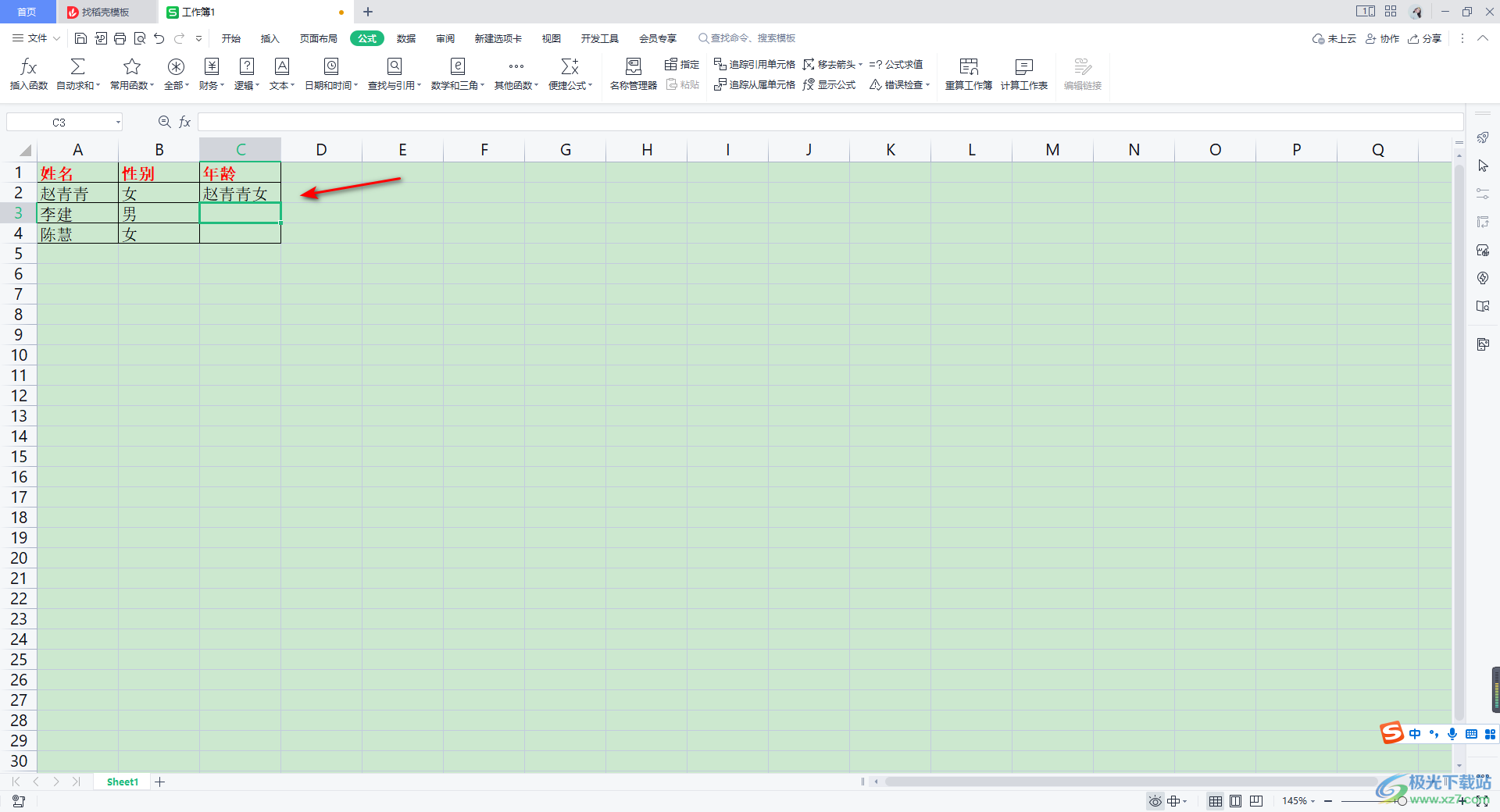1500x812 pixels.
Task: Click the star-shaped 常用函数 icon
Action: click(132, 66)
